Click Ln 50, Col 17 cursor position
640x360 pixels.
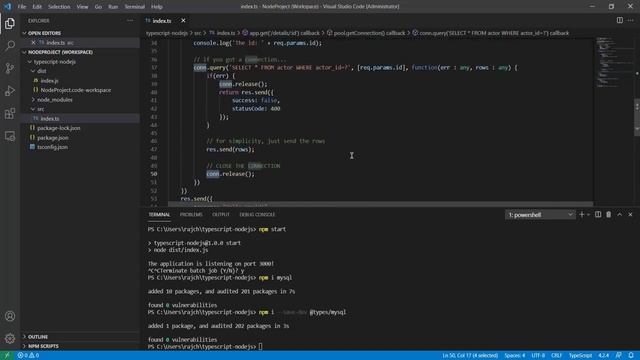(x=470, y=356)
